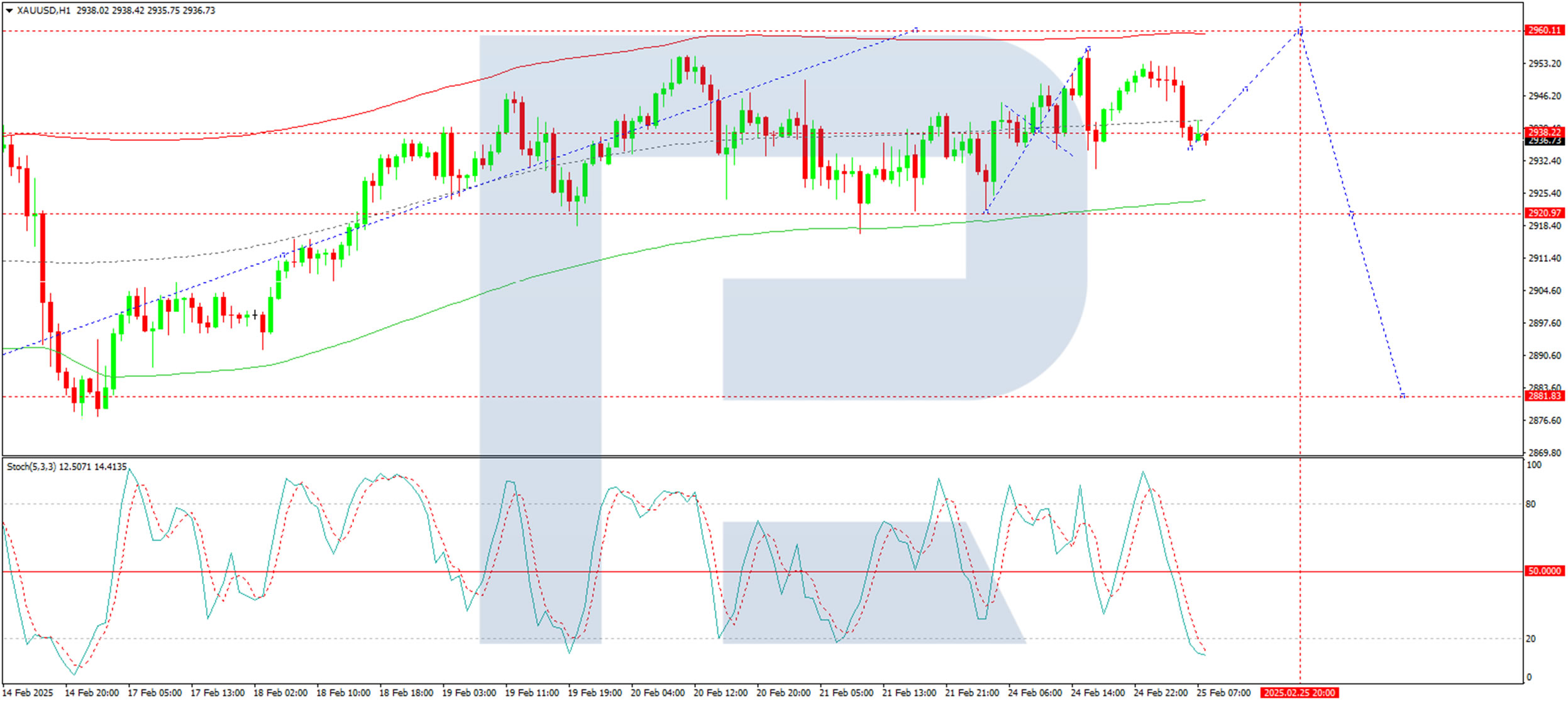This screenshot has width=1568, height=704.
Task: Click the red 2025.02.25 20:00 date tag
Action: pos(1299,693)
